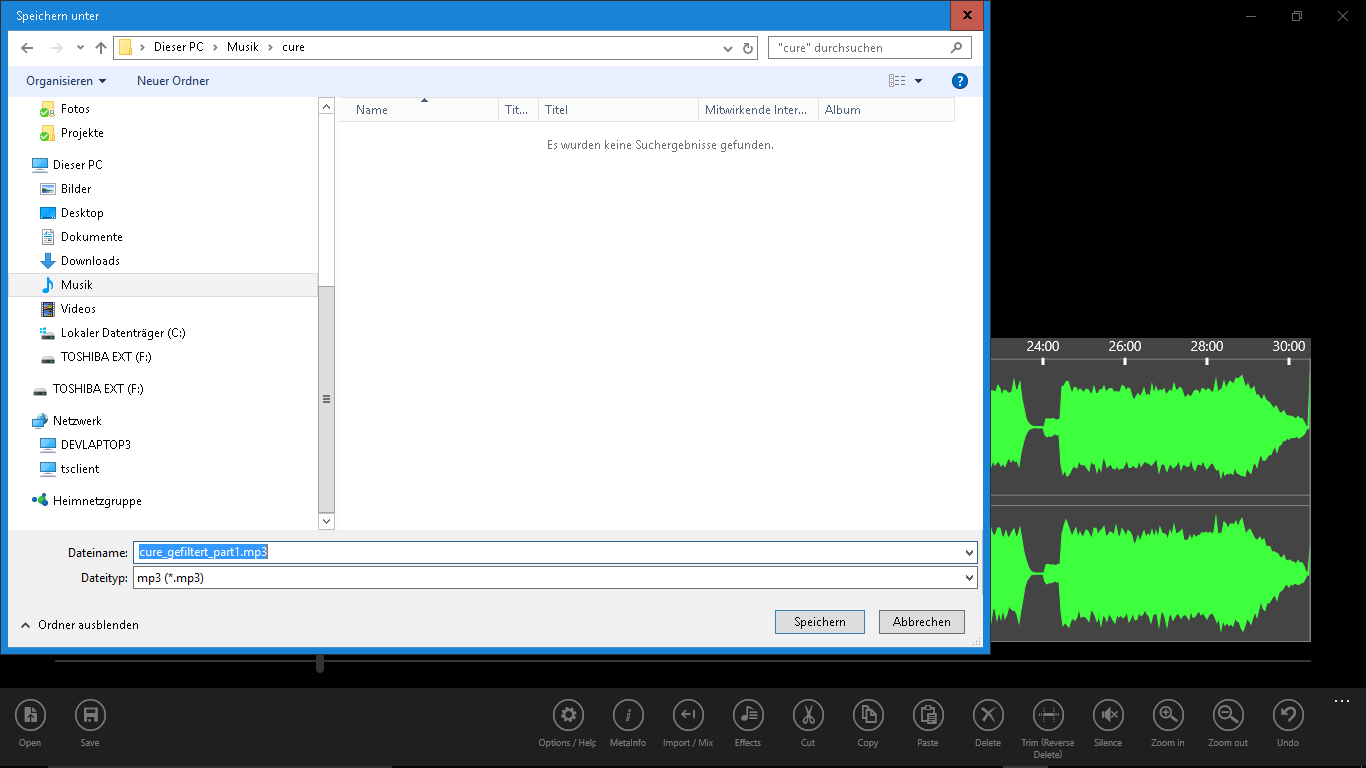Image resolution: width=1366 pixels, height=768 pixels.
Task: Open the Organisieren dropdown menu
Action: [66, 81]
